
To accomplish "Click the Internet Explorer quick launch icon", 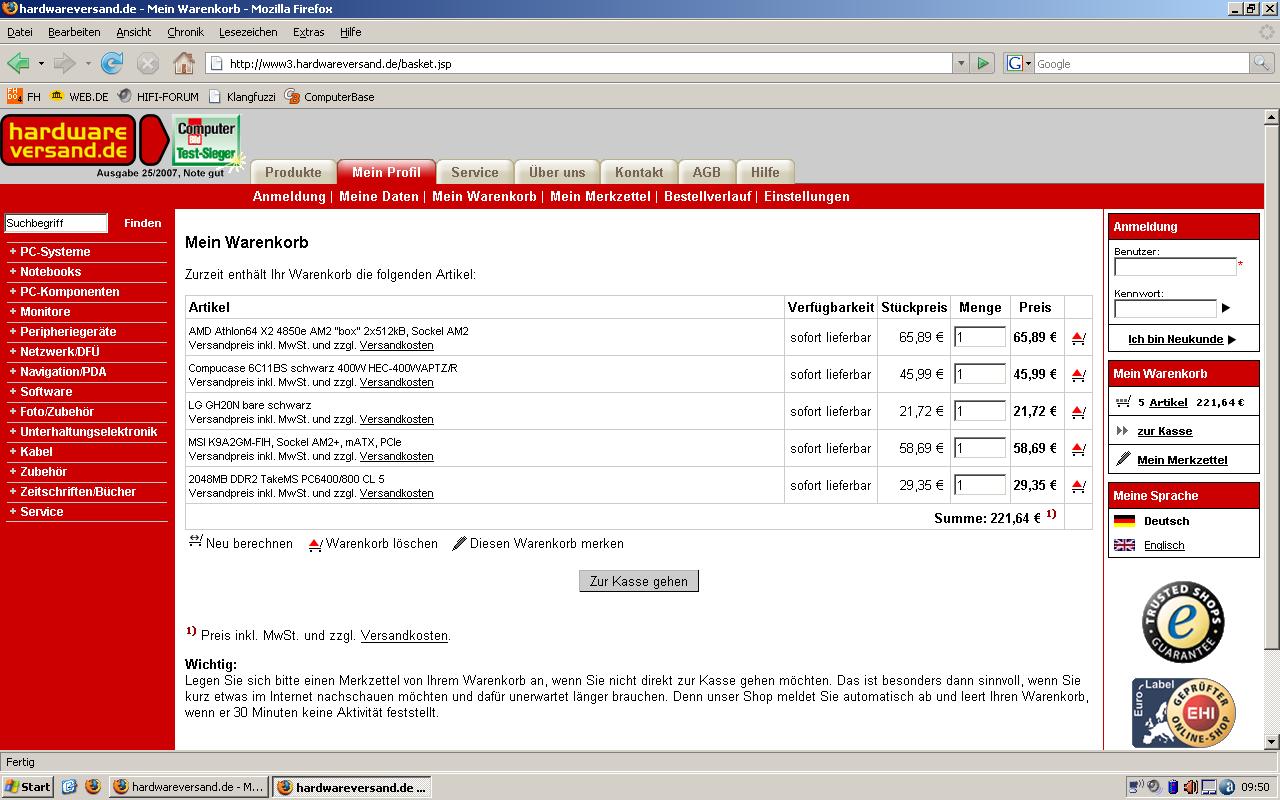I will tap(69, 787).
